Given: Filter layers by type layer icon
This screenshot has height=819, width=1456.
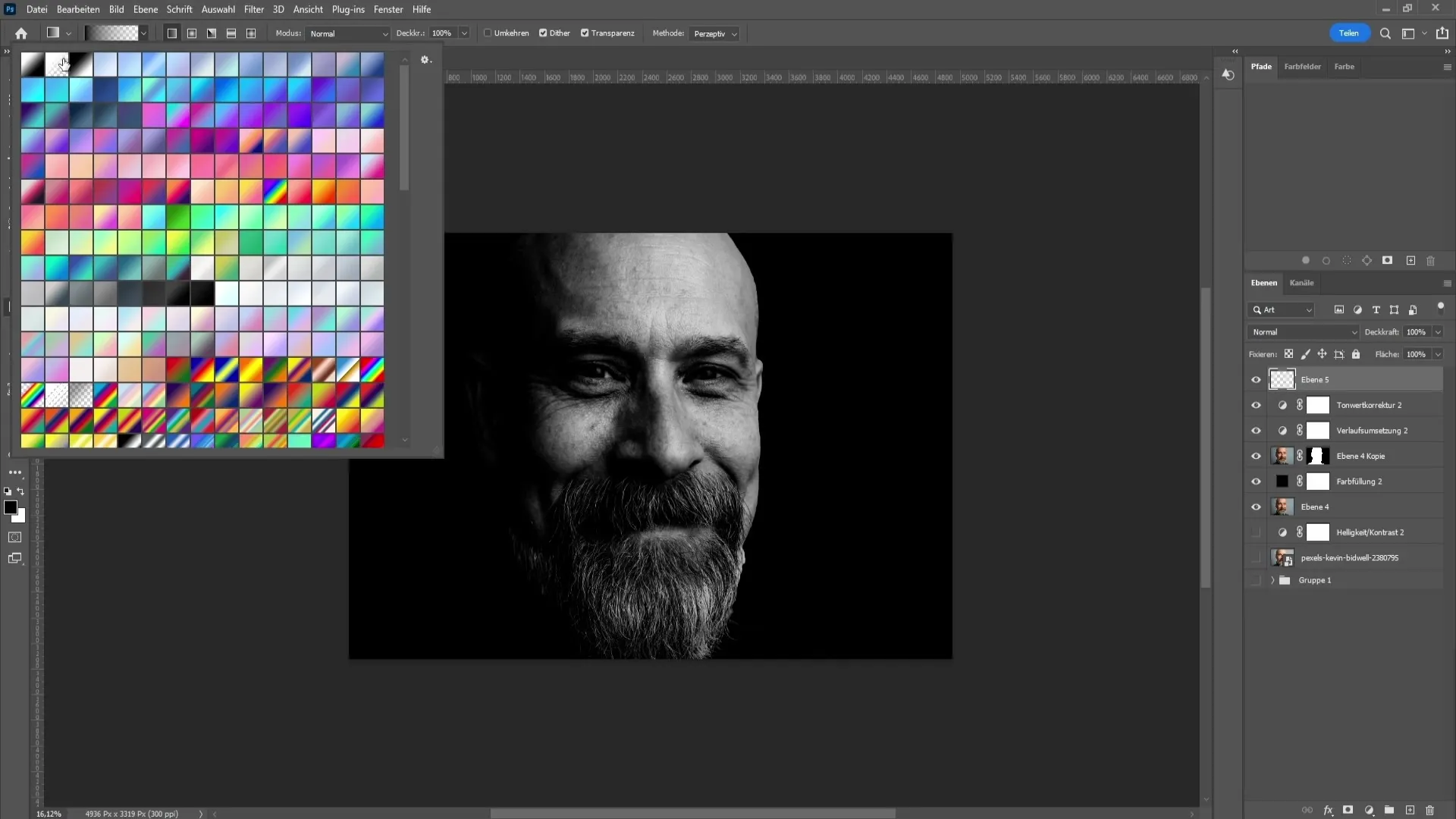Looking at the screenshot, I should click(x=1376, y=310).
